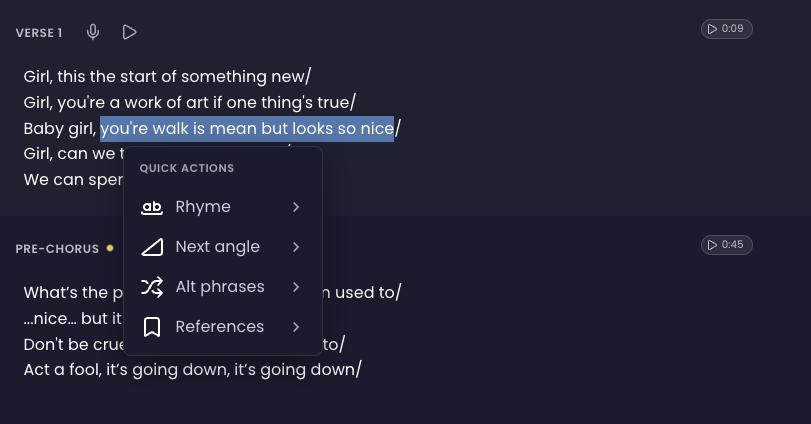Choose Rhyme from quick actions menu

click(203, 207)
